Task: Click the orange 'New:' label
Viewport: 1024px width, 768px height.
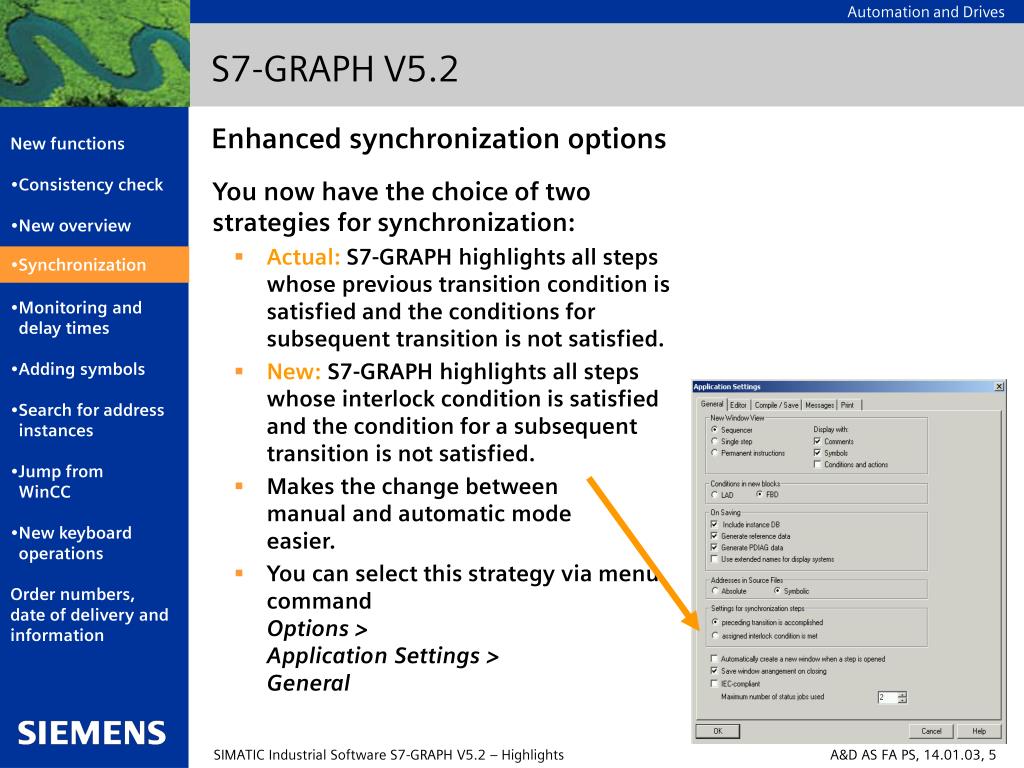Action: point(294,372)
